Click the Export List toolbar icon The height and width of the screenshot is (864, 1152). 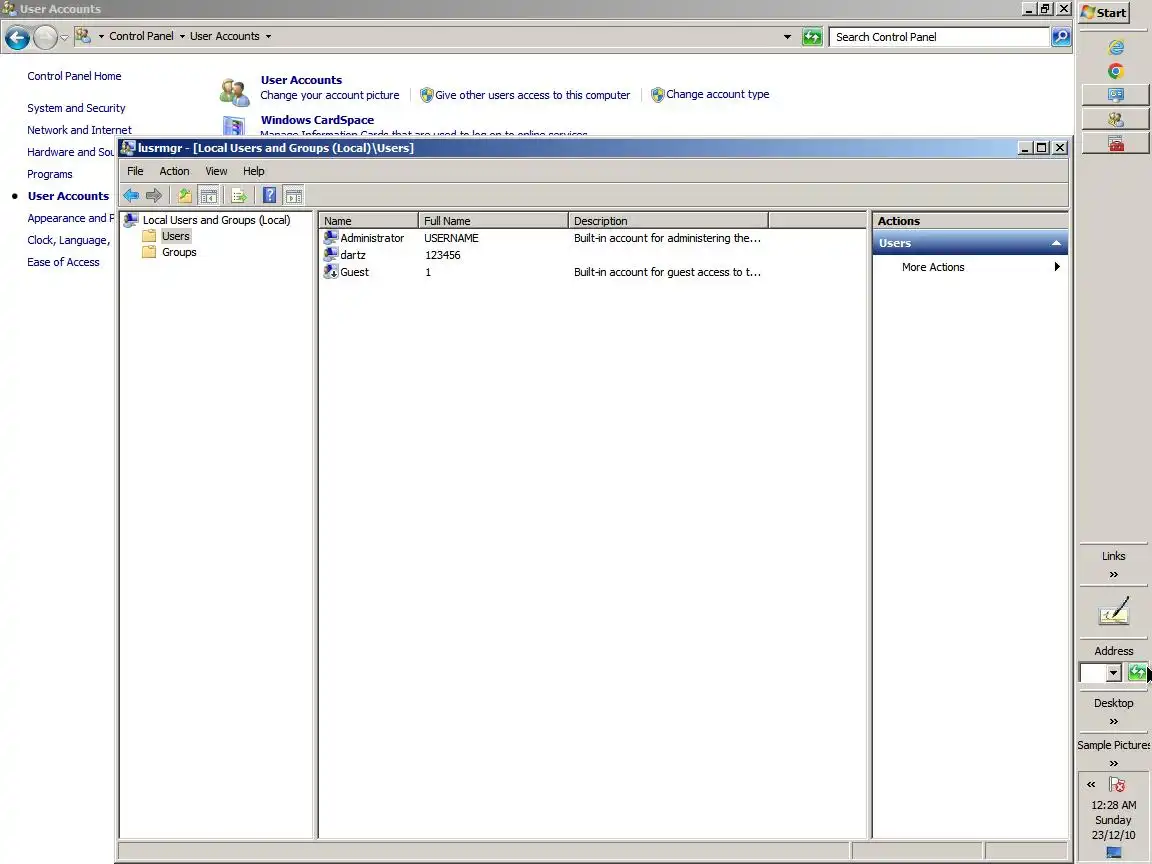tap(239, 195)
